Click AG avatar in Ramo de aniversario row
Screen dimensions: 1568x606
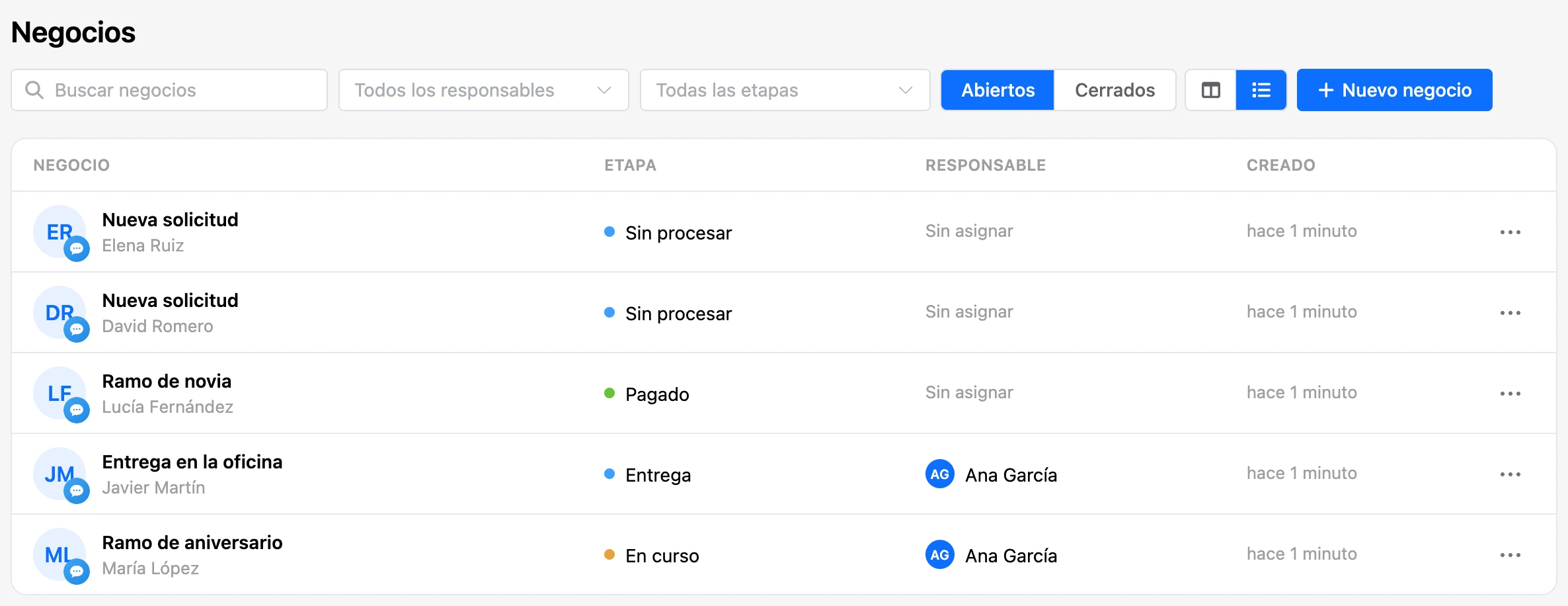coord(939,554)
